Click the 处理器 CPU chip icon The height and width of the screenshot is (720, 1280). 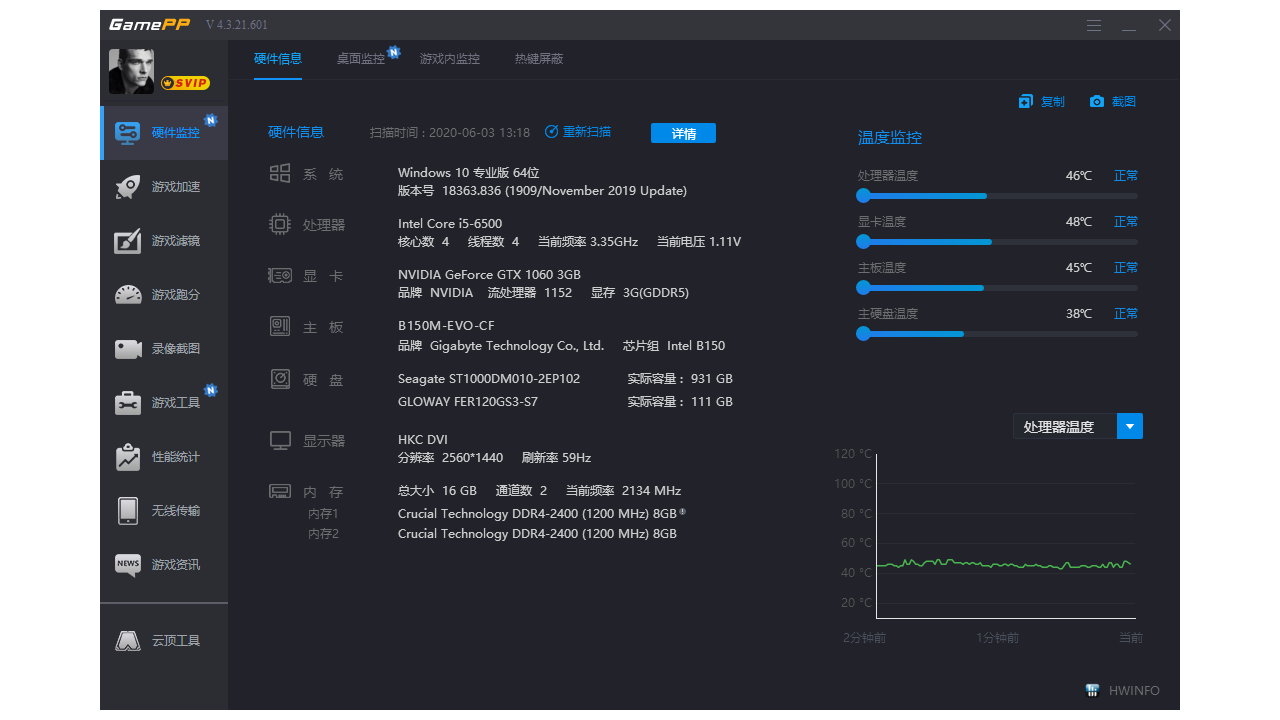(280, 224)
